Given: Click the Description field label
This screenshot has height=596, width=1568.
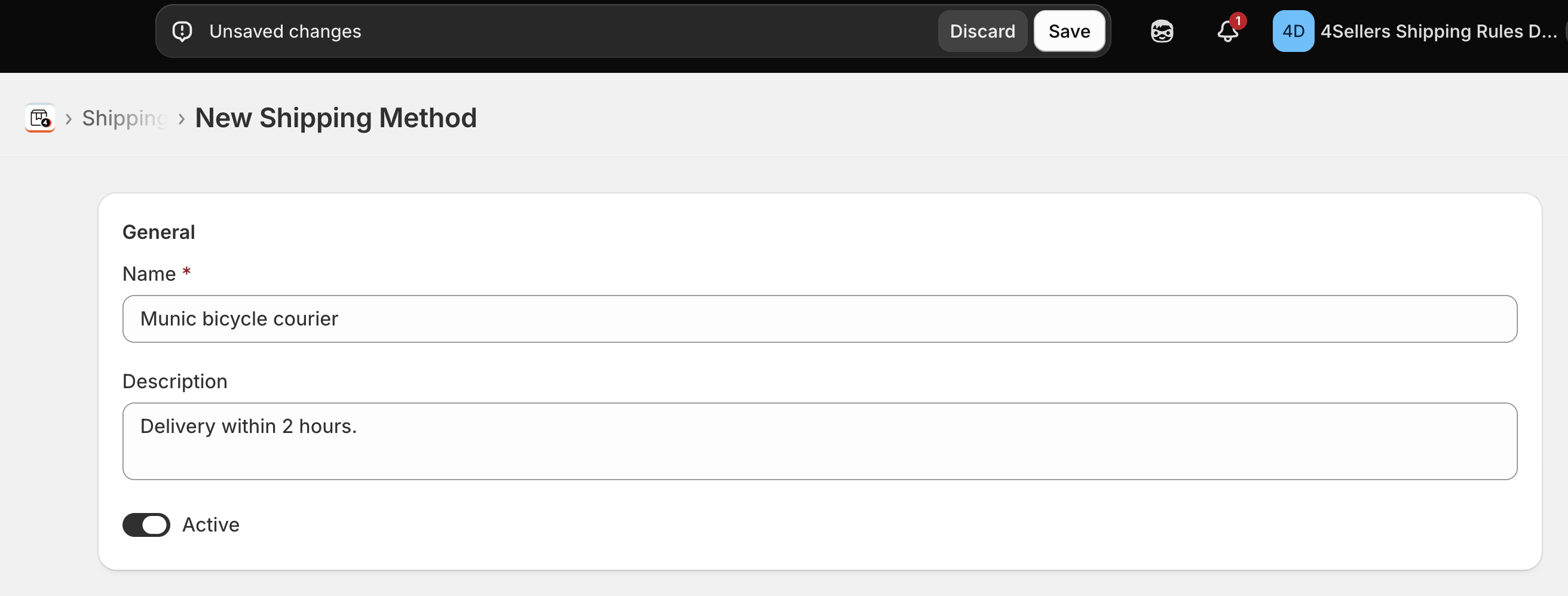Looking at the screenshot, I should [174, 382].
